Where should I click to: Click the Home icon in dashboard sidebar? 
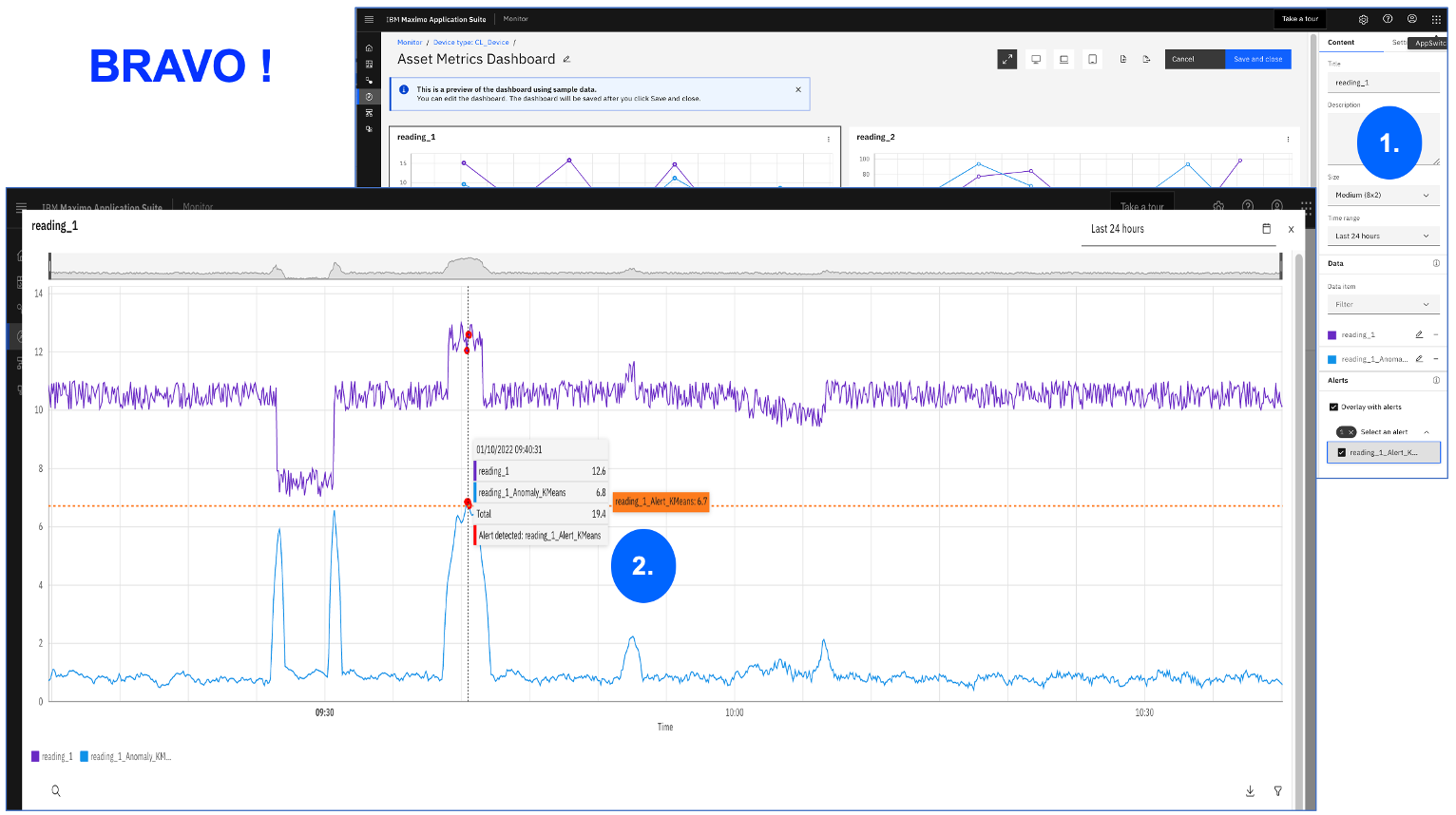[x=369, y=47]
